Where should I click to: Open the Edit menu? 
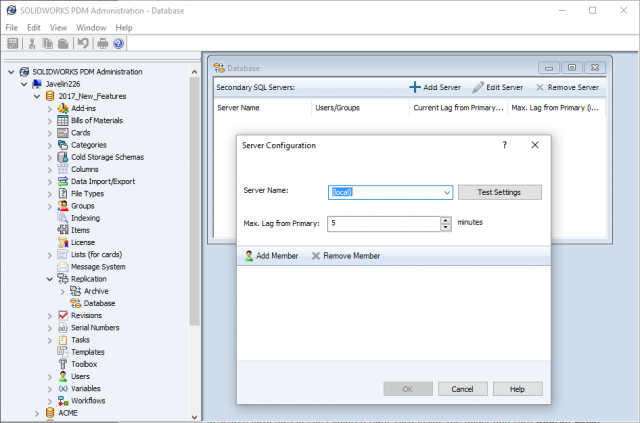pos(33,28)
